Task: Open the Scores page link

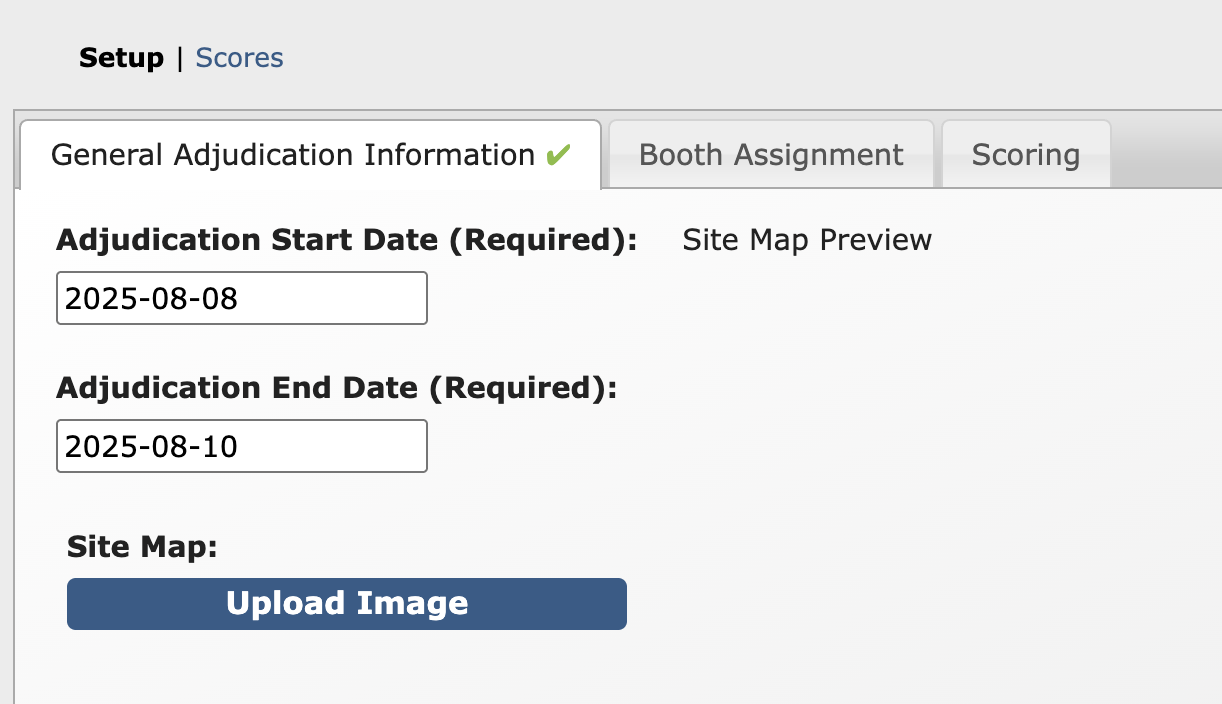Action: click(239, 58)
